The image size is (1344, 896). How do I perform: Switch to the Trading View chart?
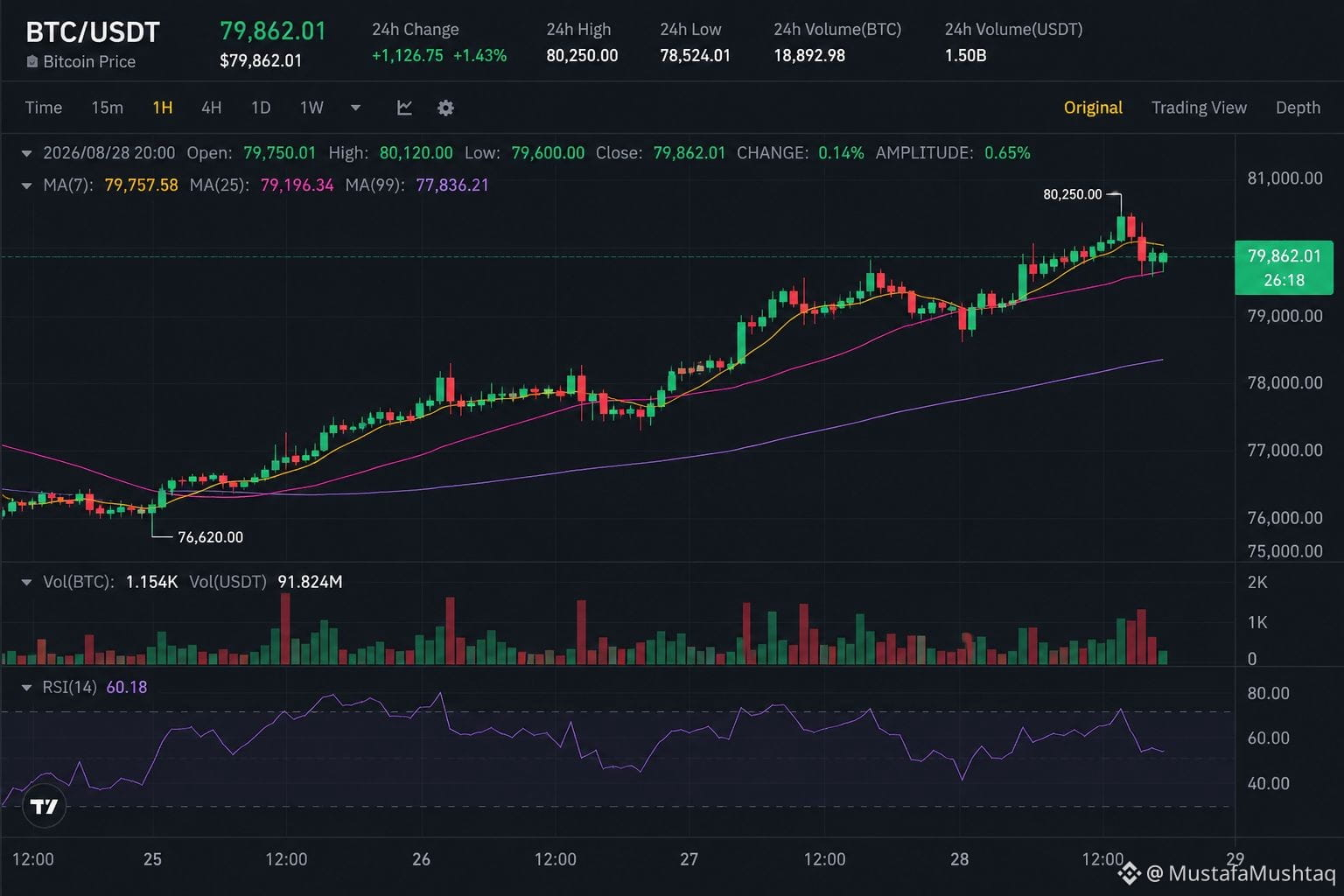(x=1199, y=108)
